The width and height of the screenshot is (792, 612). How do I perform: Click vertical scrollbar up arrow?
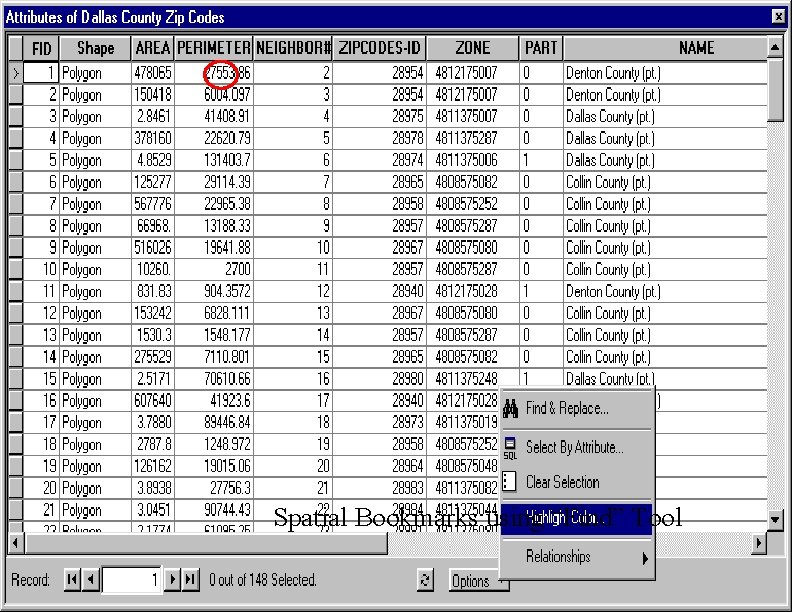[774, 48]
